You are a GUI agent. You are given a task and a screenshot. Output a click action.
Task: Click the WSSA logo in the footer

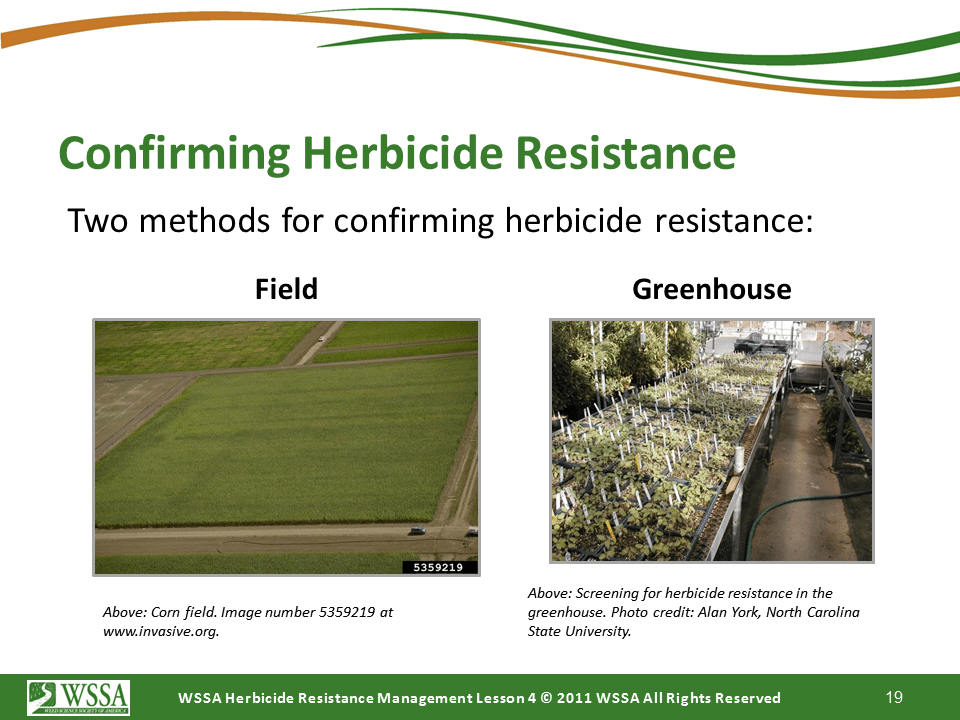(70, 697)
